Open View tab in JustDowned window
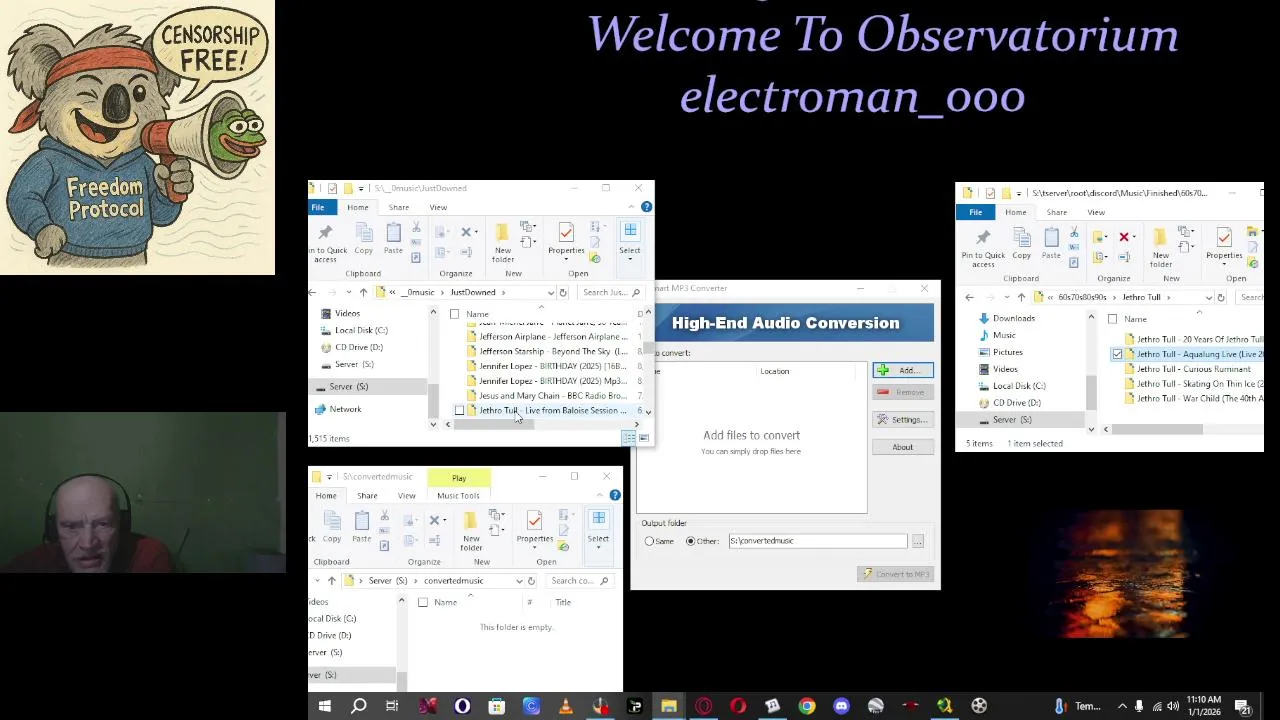 coord(438,207)
